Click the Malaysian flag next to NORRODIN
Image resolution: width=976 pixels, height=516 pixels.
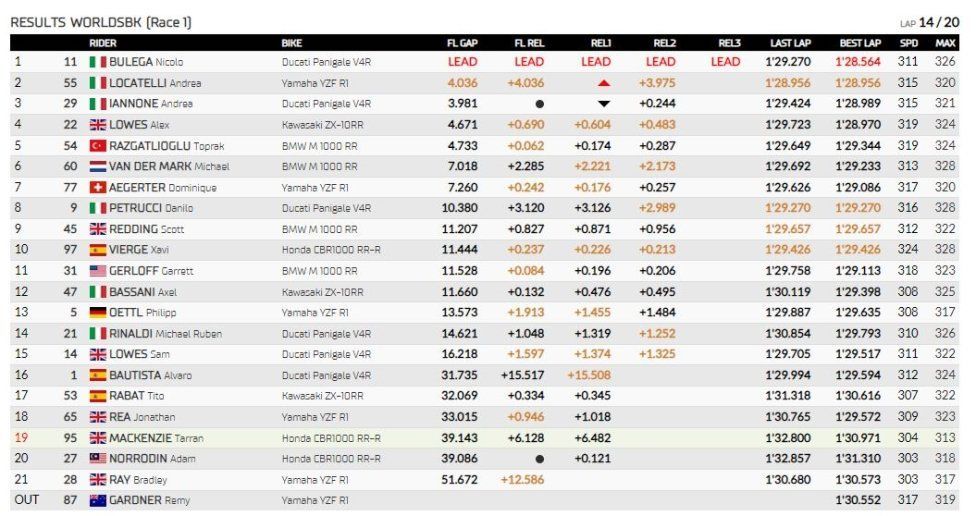pyautogui.click(x=98, y=459)
